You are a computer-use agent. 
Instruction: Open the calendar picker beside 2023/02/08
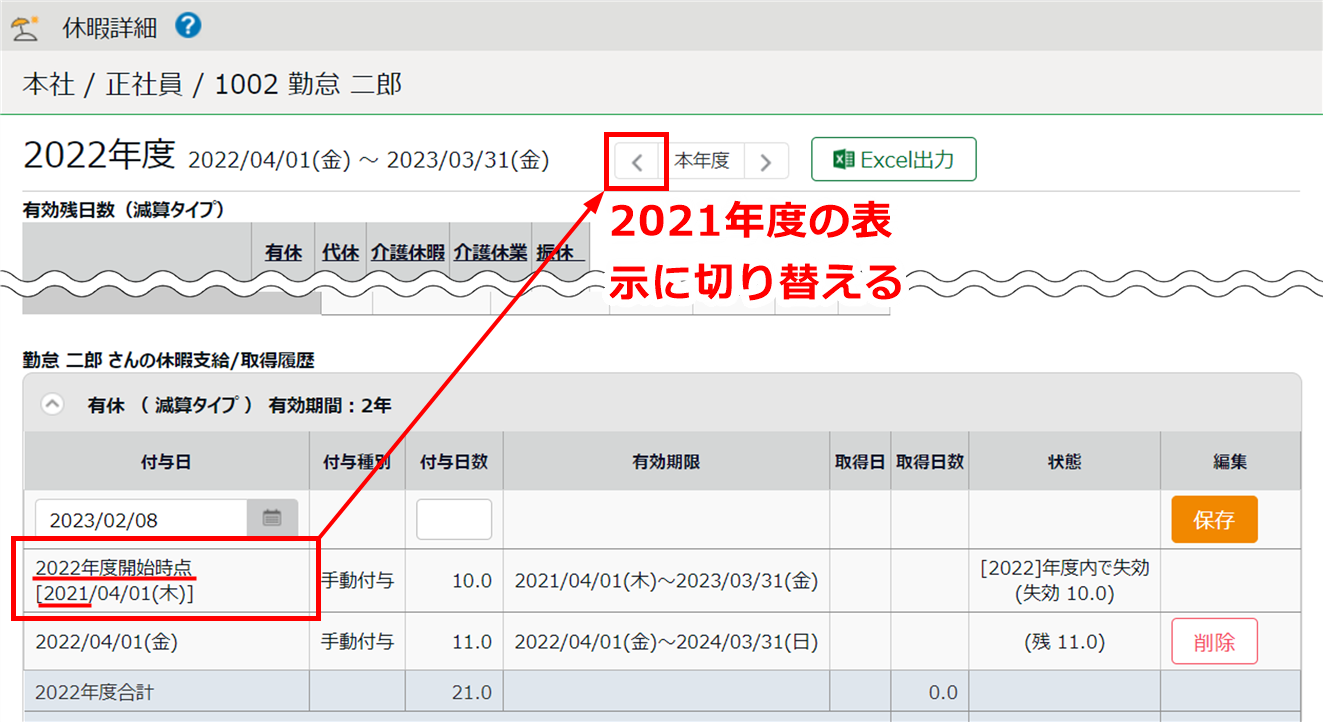272,519
